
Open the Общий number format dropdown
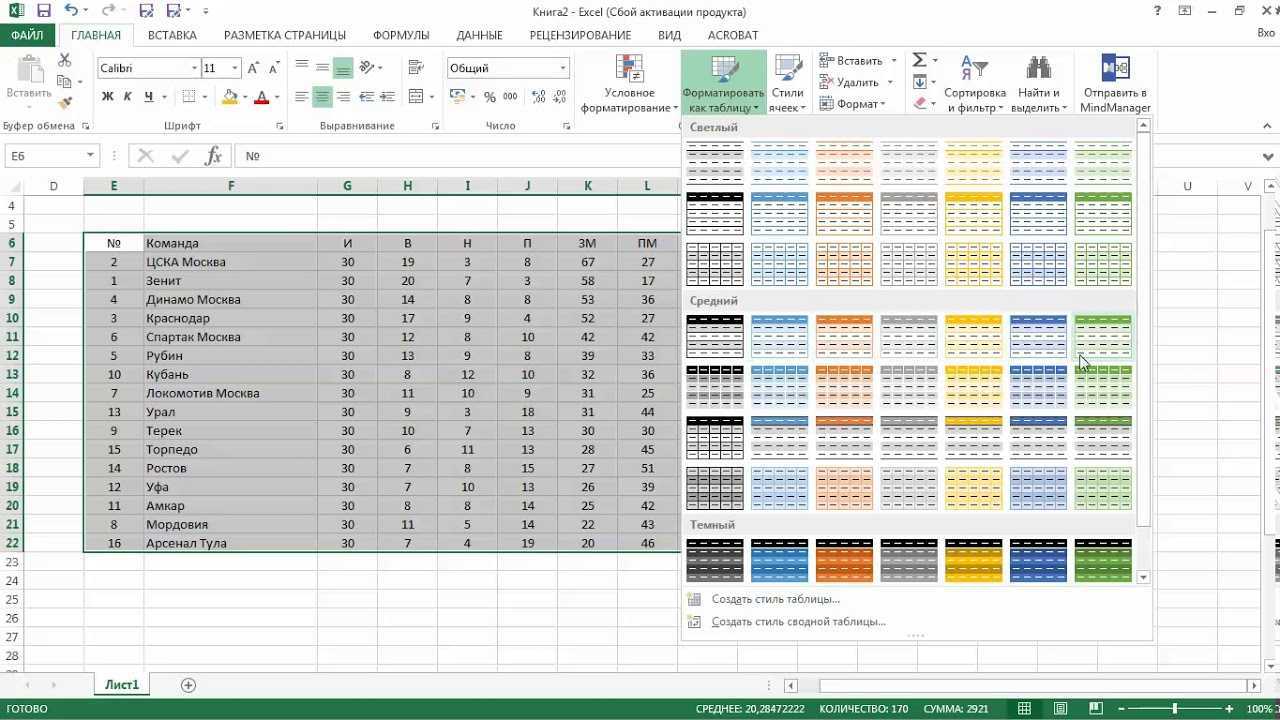tap(563, 68)
